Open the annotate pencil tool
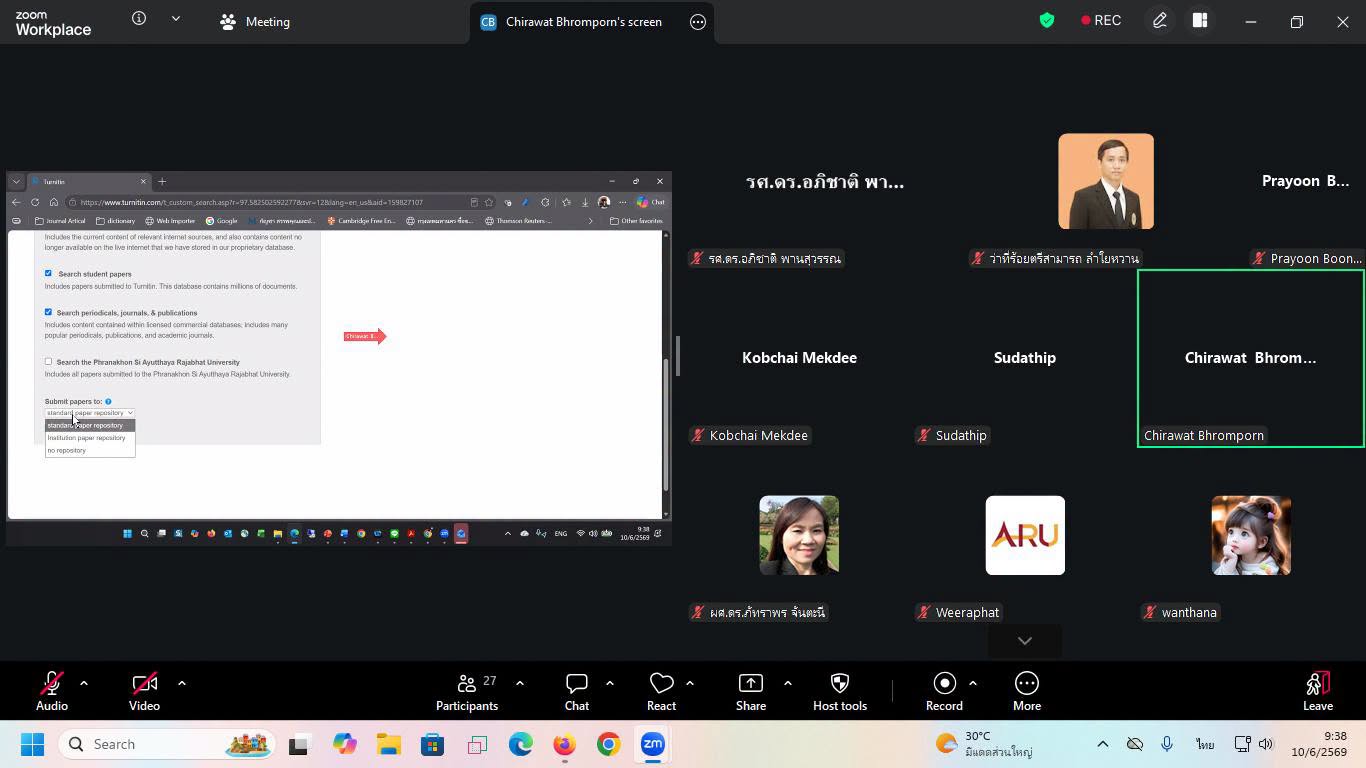Viewport: 1366px width, 768px height. (1160, 21)
